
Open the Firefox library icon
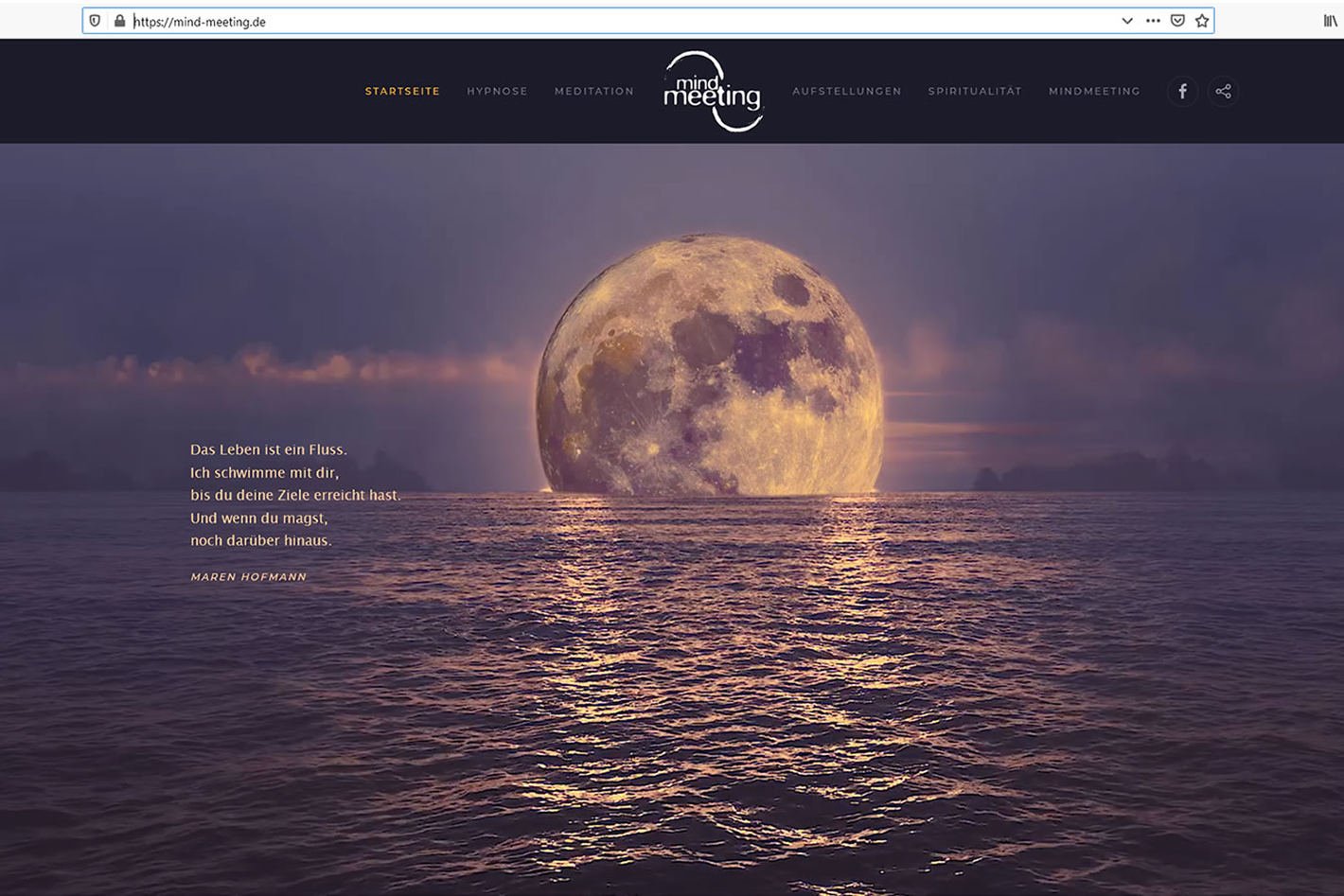click(x=1330, y=21)
